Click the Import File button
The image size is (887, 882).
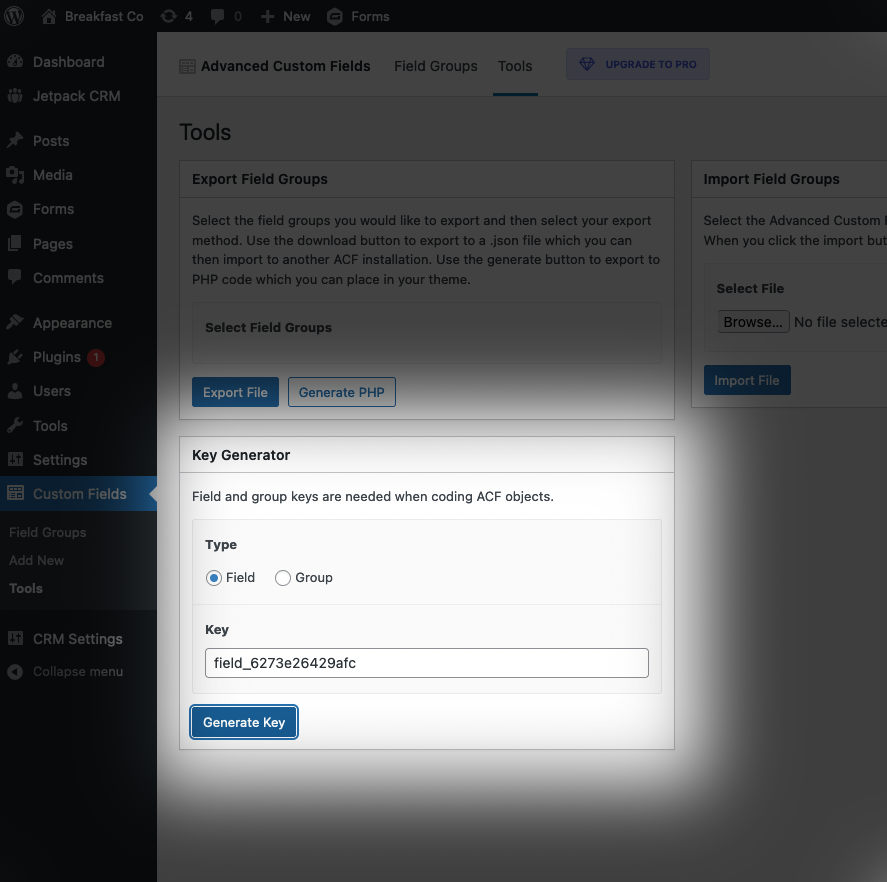click(x=747, y=380)
